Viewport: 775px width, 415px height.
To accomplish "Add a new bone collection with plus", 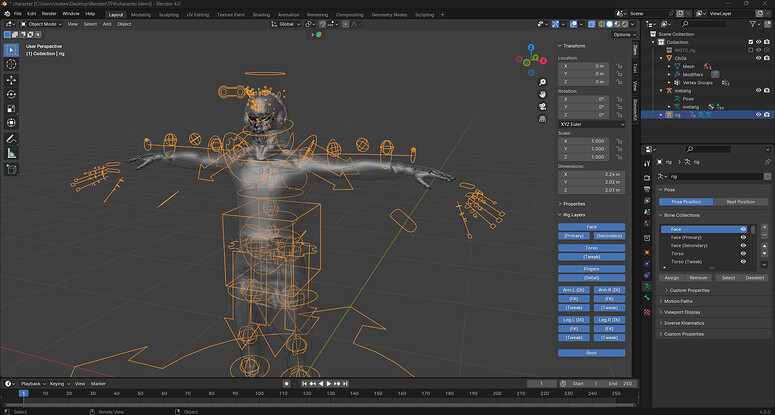I will [x=765, y=227].
